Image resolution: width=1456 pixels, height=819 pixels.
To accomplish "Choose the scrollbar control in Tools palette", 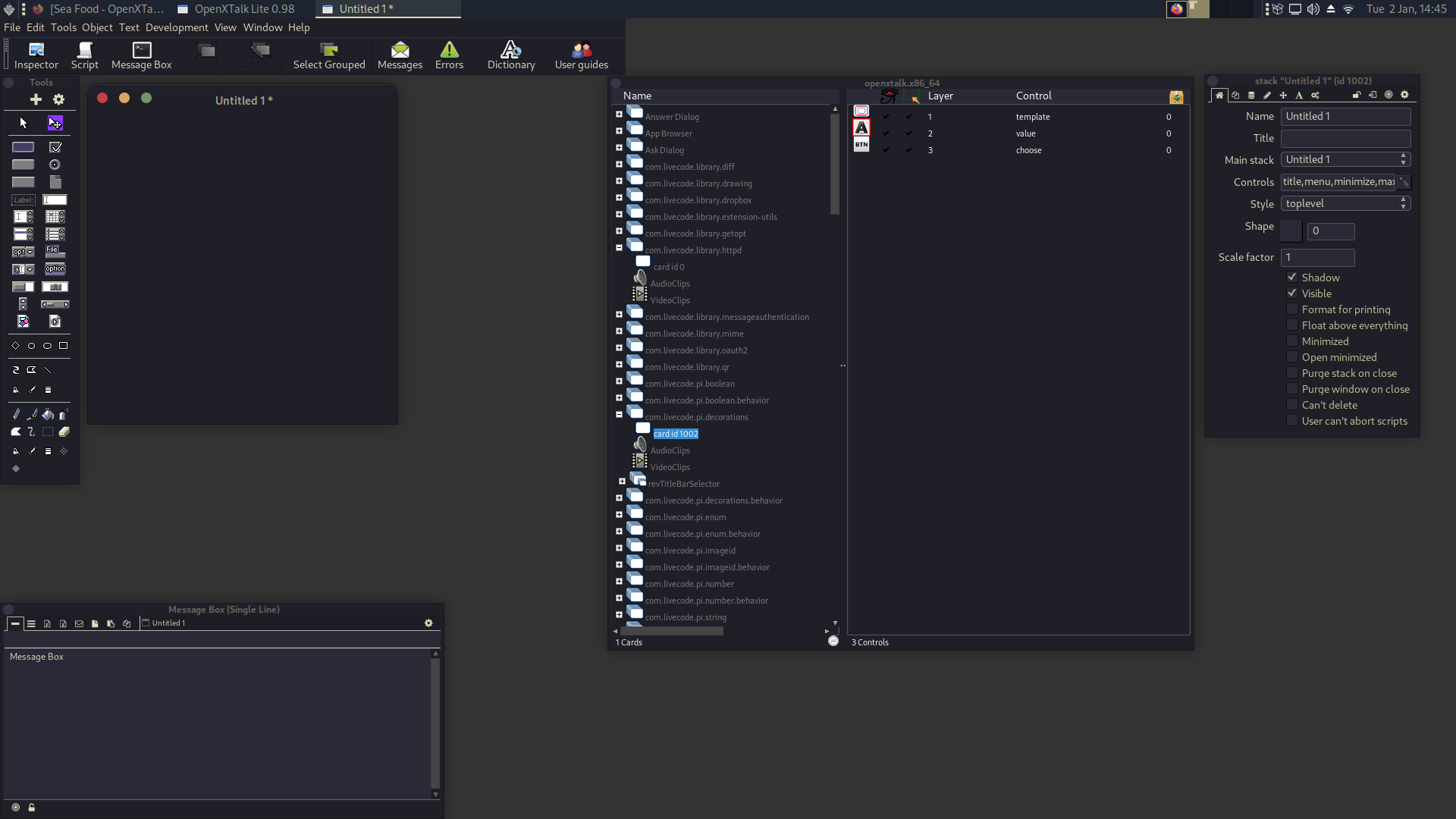I will [x=55, y=304].
